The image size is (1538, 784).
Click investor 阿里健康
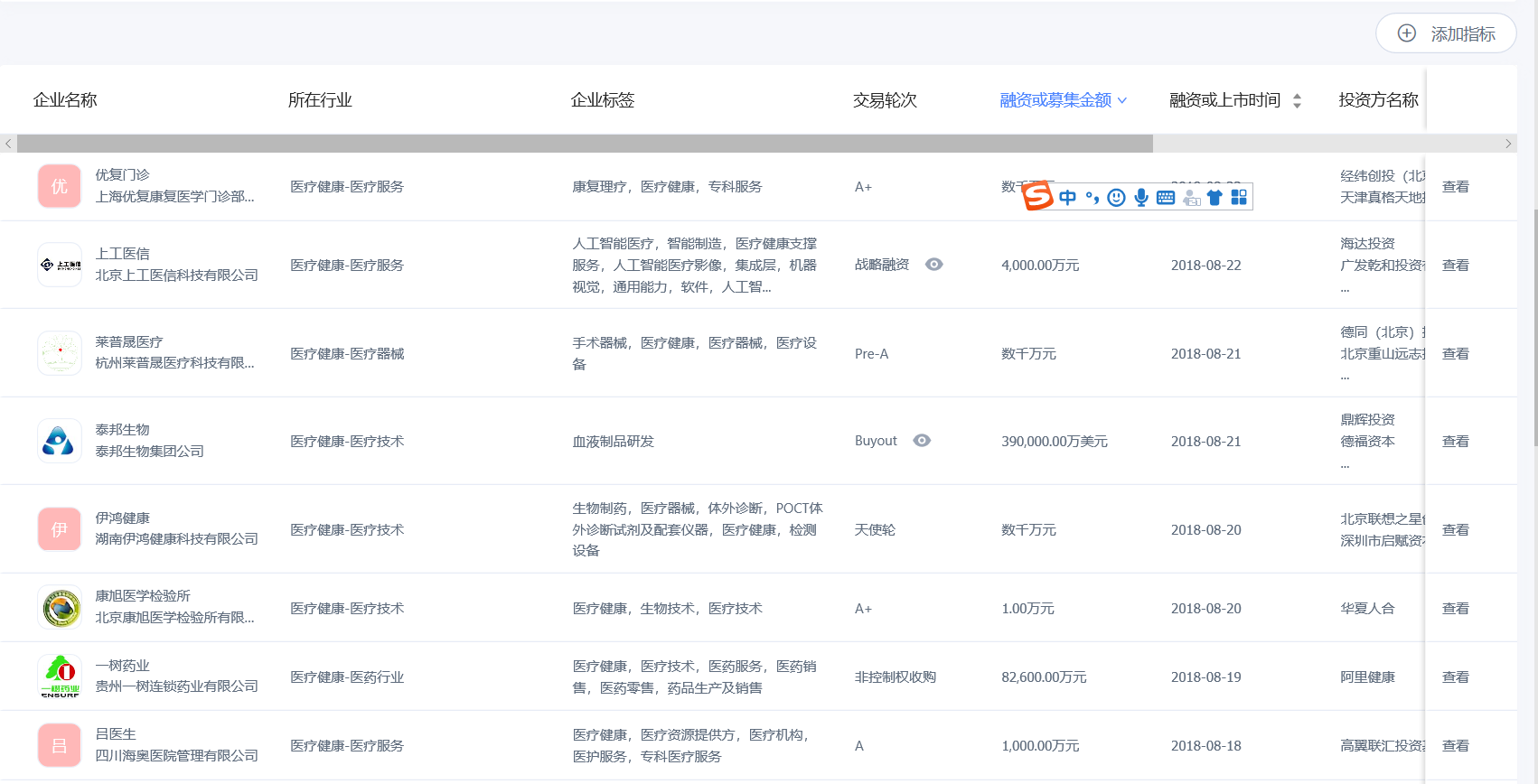(1367, 677)
